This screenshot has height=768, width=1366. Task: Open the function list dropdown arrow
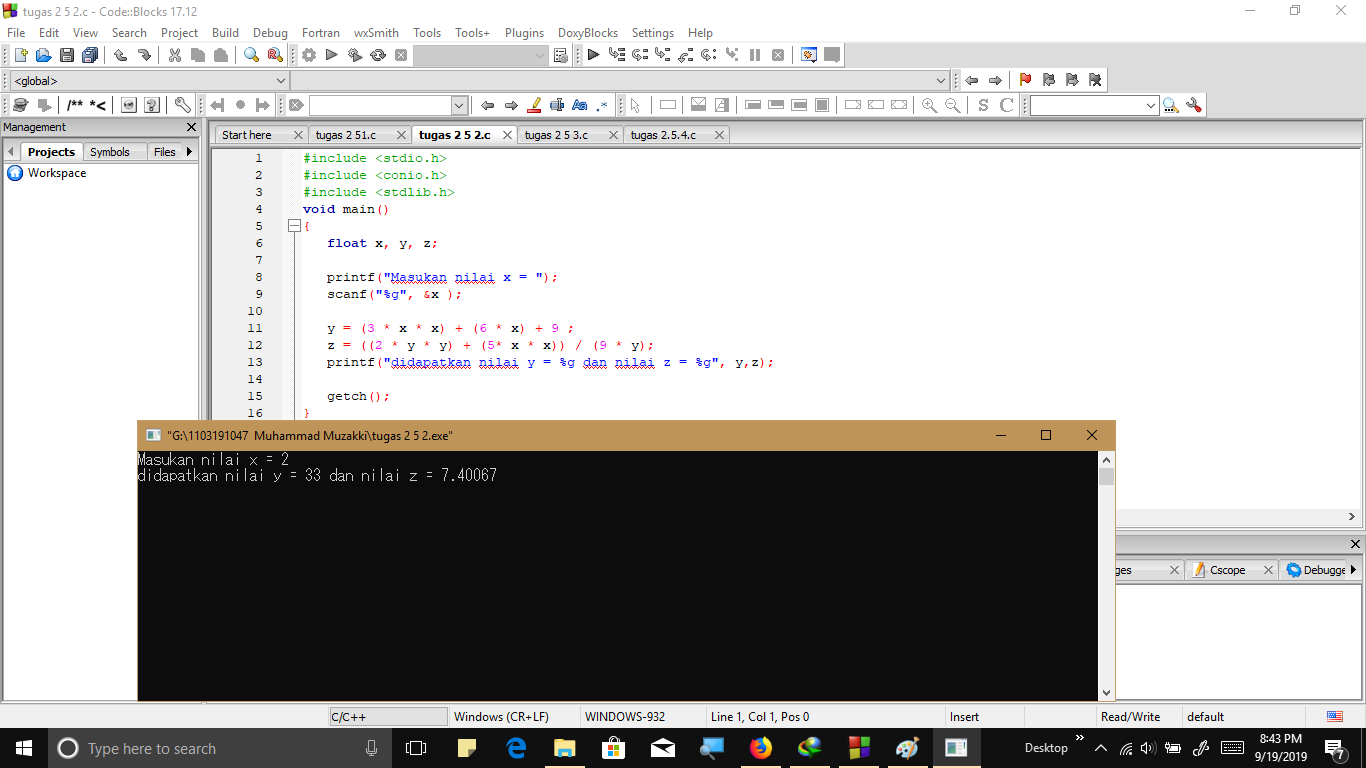pyautogui.click(x=941, y=81)
